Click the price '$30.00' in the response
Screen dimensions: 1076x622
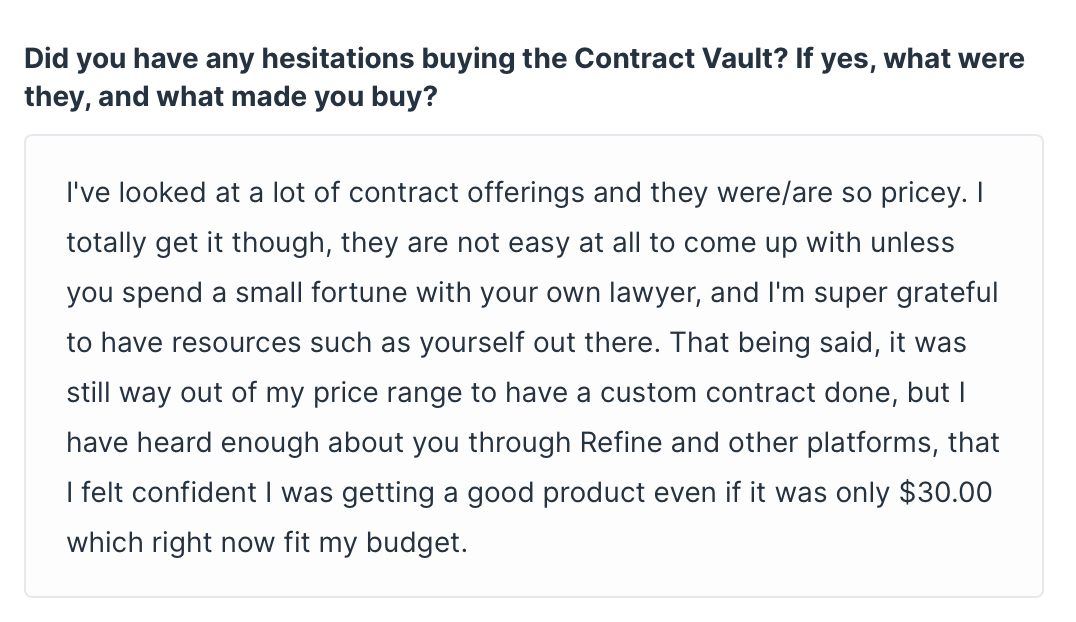click(946, 493)
